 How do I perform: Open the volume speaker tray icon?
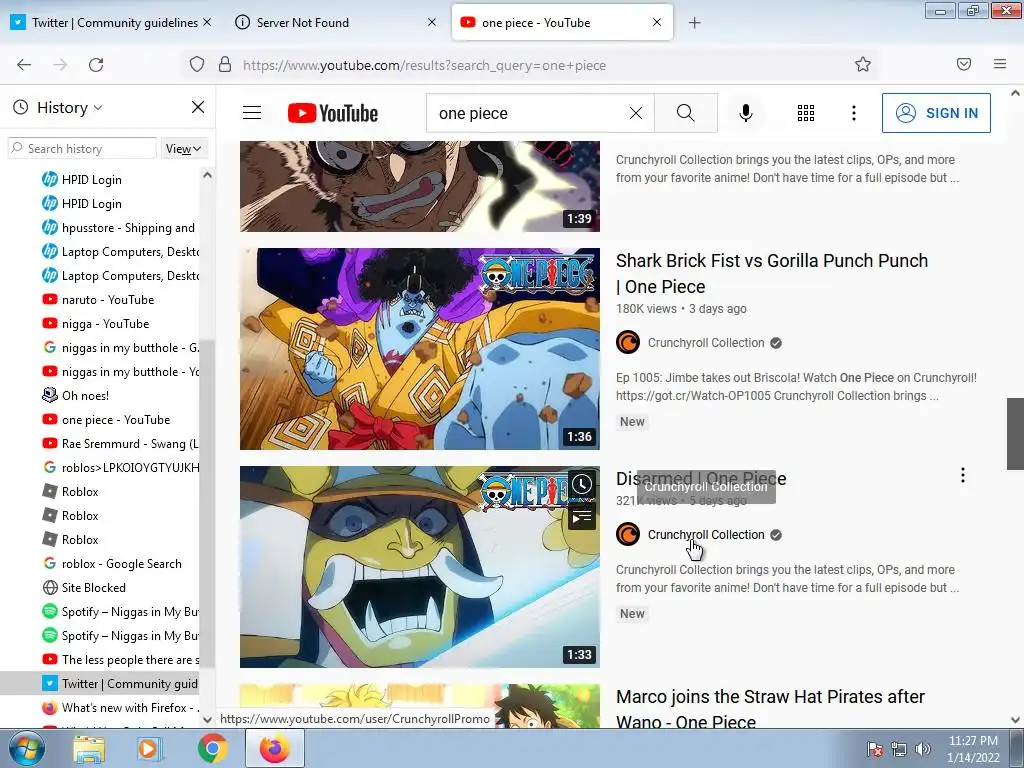click(x=923, y=749)
